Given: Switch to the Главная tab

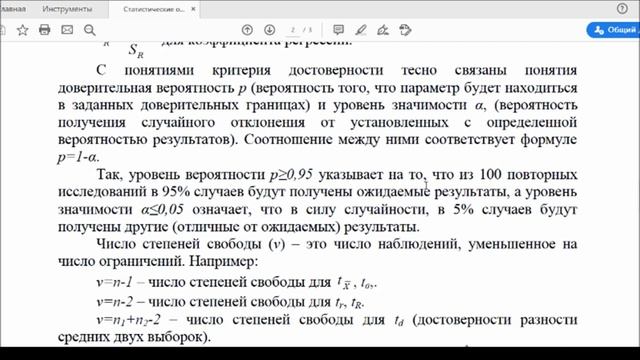Looking at the screenshot, I should tap(13, 9).
